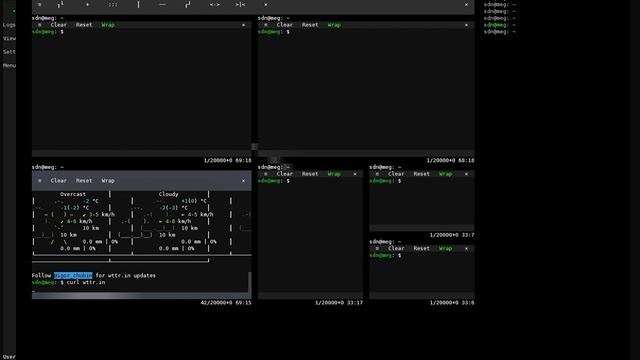Click the focused-panes counter icon in top toolbar
This screenshot has height=360, width=640.
(x=60, y=4)
